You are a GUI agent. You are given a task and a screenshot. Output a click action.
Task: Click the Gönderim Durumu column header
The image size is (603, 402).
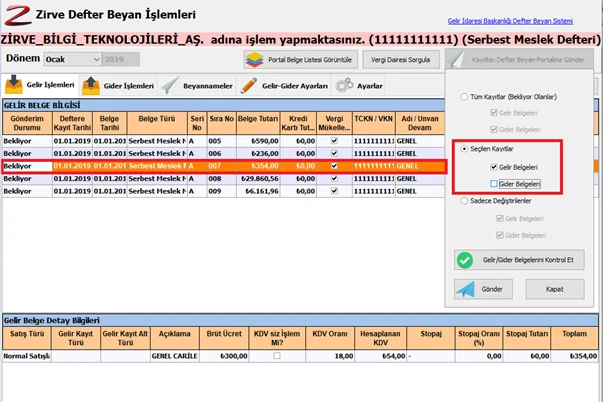pos(27,123)
